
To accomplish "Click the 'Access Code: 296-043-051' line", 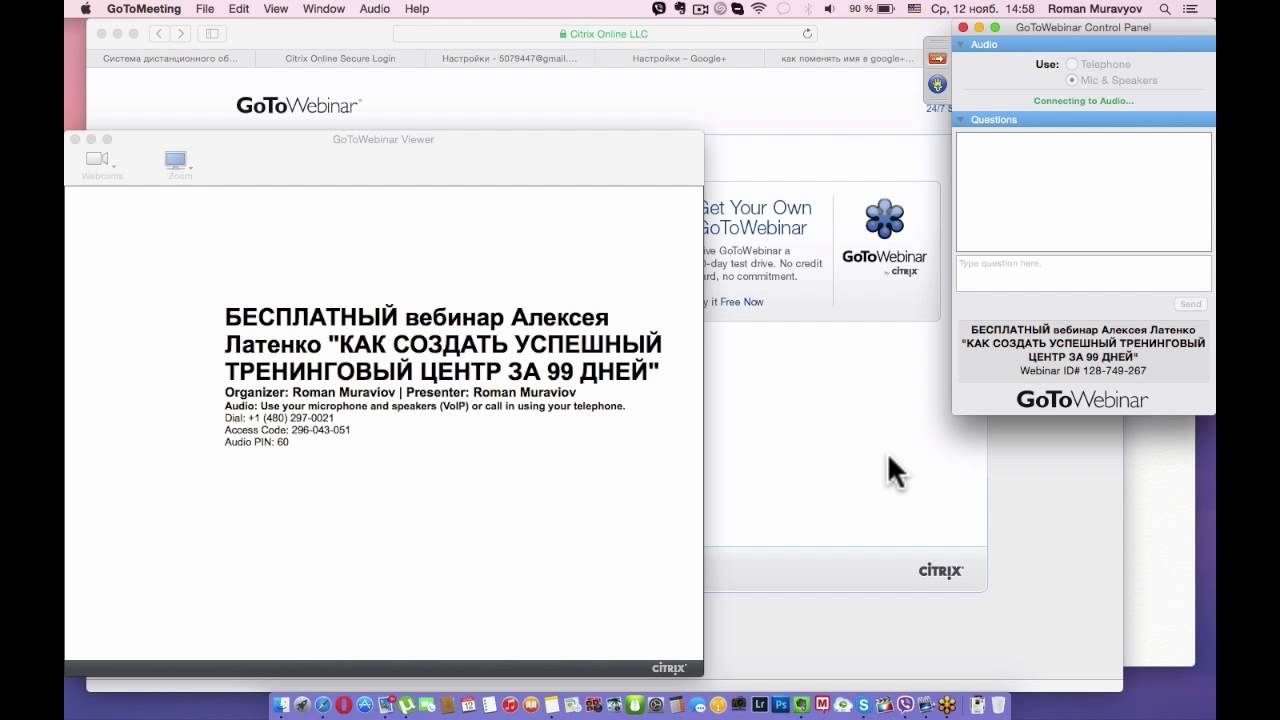I will tap(287, 430).
